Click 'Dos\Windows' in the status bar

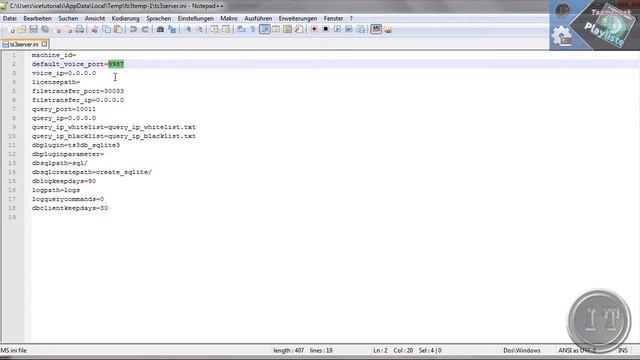(522, 350)
